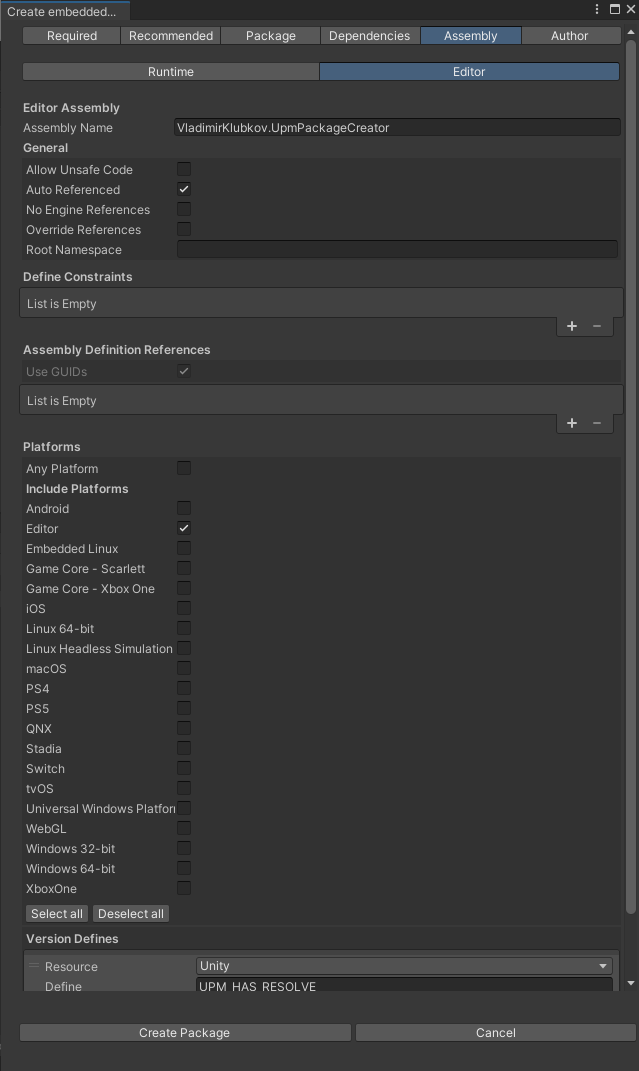Disable the Auto Referenced option
The width and height of the screenshot is (639, 1071).
183,189
